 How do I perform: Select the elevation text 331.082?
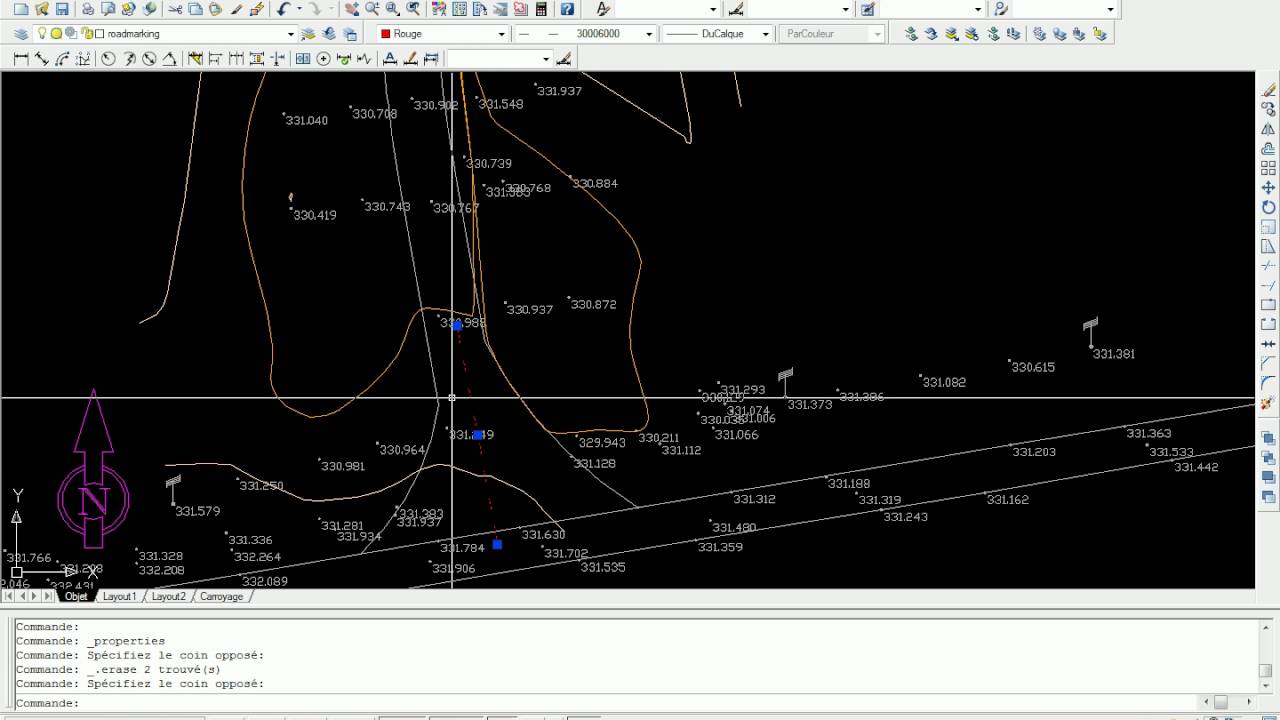[944, 382]
